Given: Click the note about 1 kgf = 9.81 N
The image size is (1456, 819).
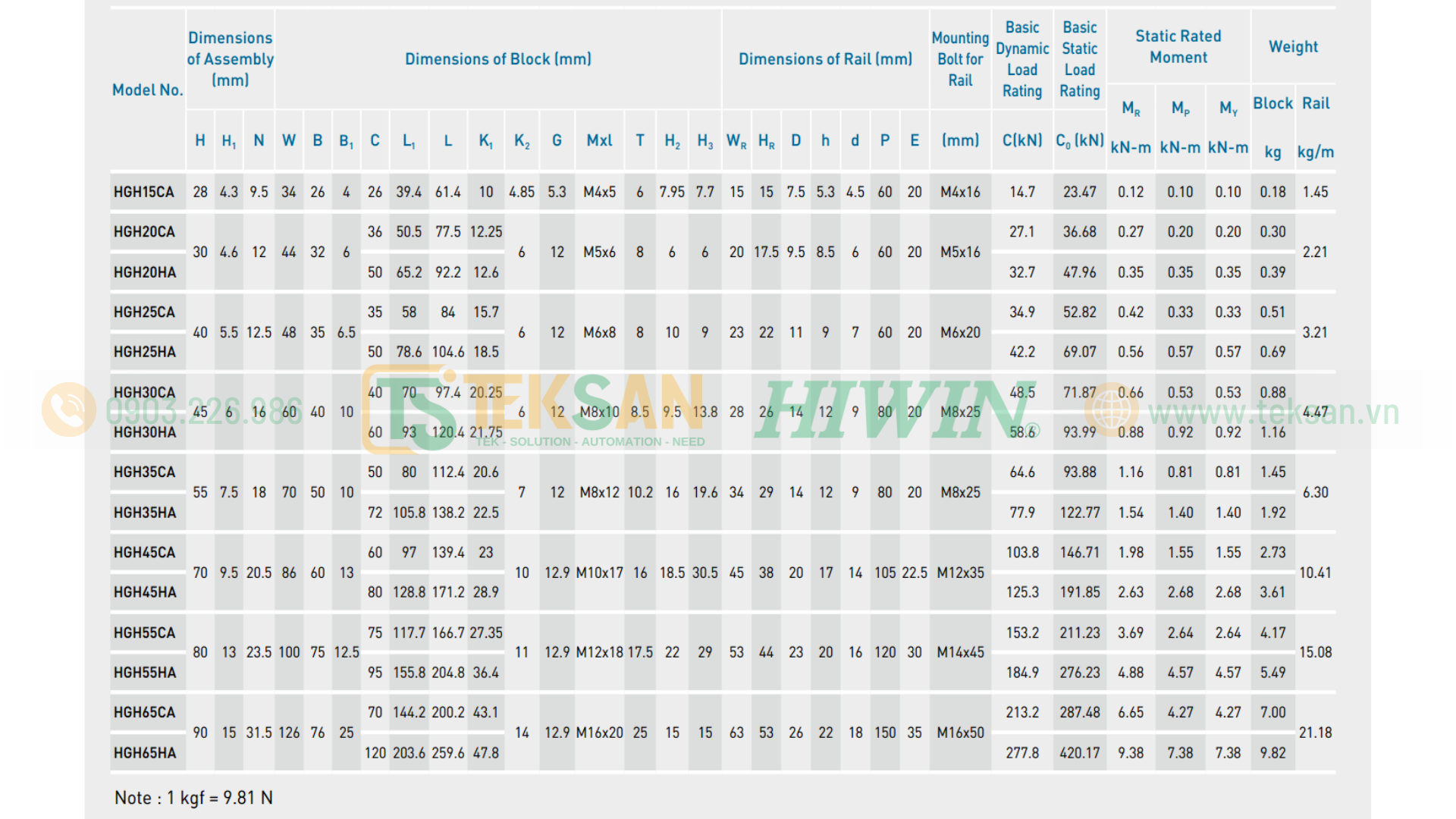Looking at the screenshot, I should point(193,798).
